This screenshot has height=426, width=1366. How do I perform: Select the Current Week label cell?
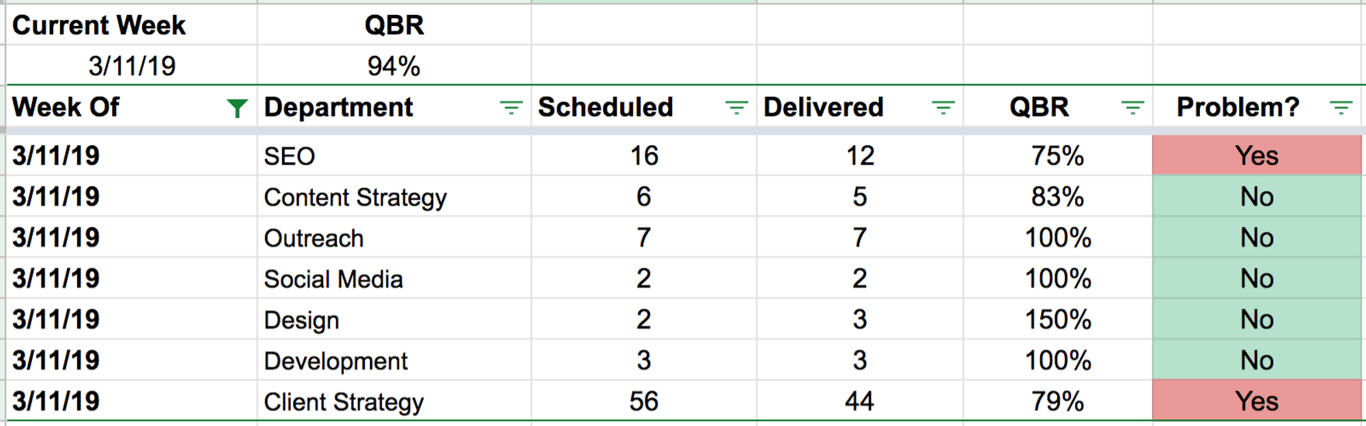point(130,25)
